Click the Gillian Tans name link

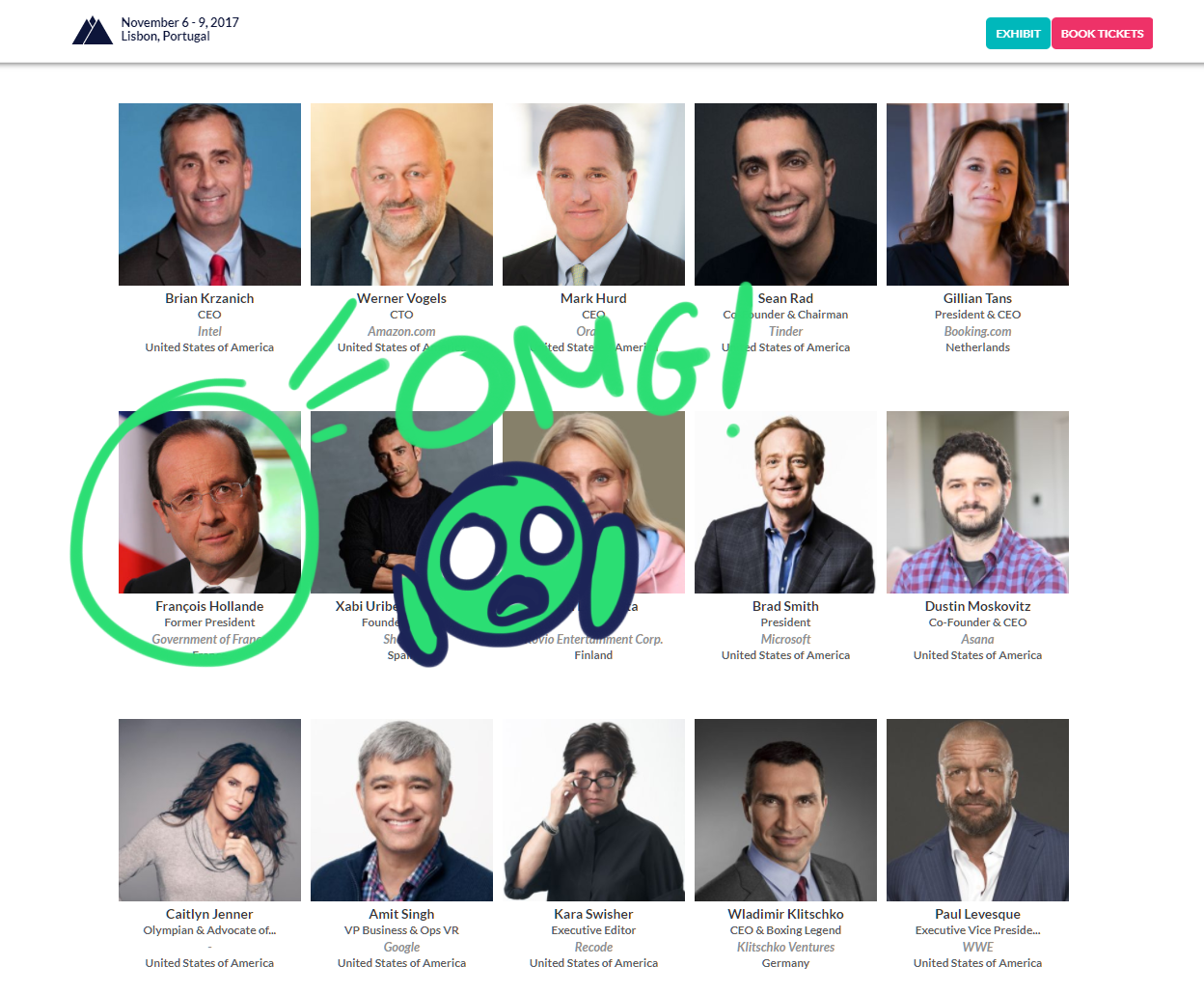pos(977,298)
